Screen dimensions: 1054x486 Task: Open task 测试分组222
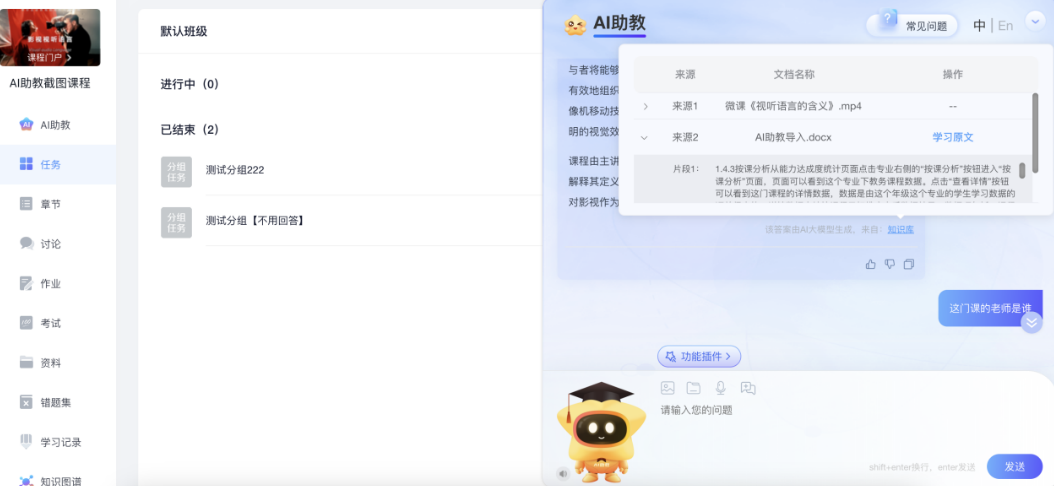(235, 170)
